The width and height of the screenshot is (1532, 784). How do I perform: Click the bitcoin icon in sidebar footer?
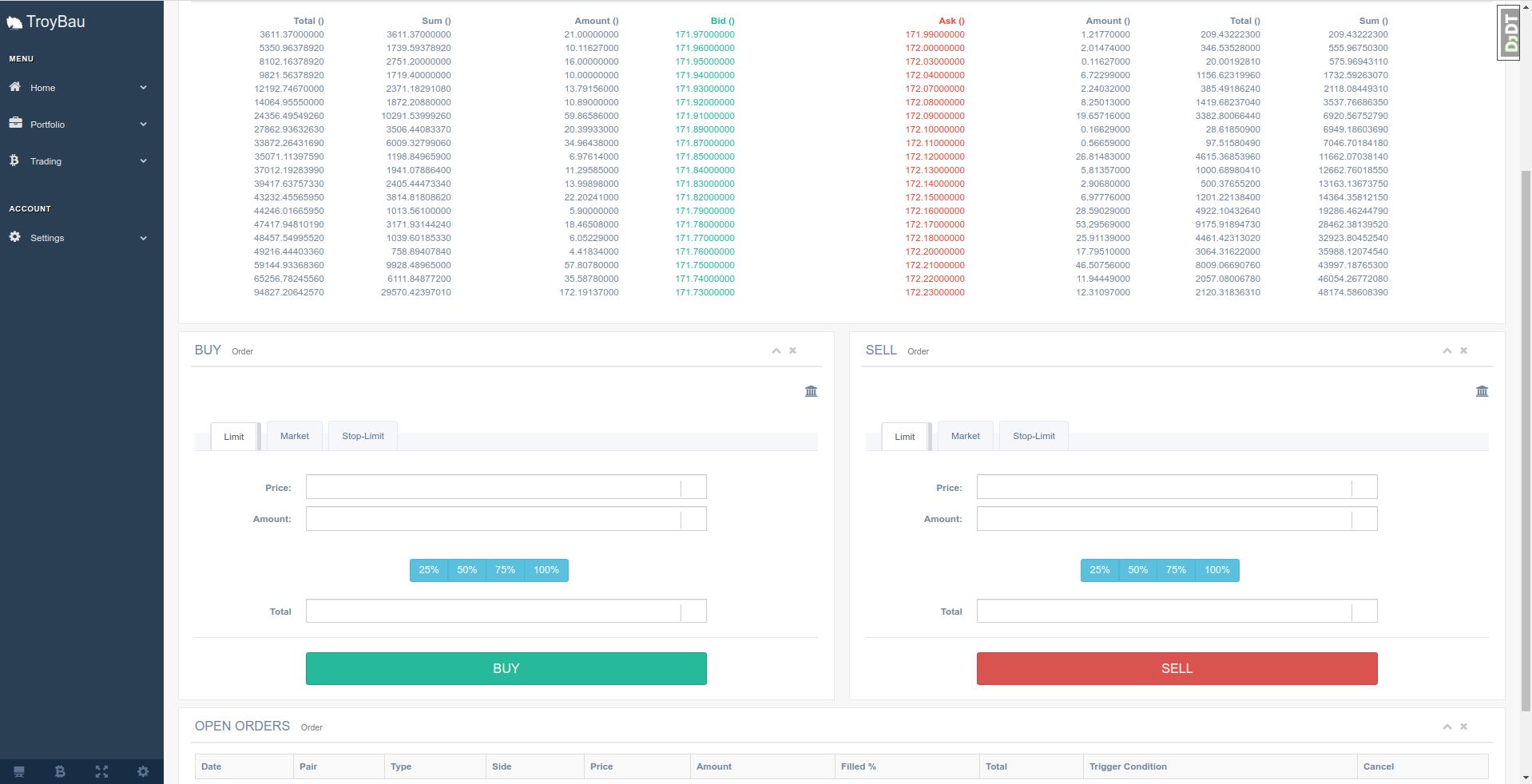pos(60,772)
